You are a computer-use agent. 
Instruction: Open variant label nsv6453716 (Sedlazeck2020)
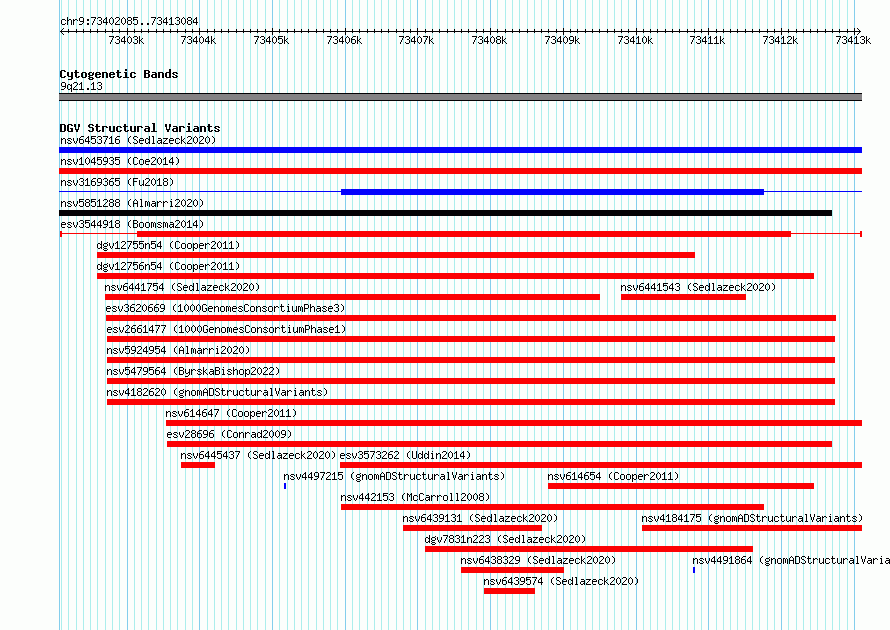pyautogui.click(x=138, y=140)
